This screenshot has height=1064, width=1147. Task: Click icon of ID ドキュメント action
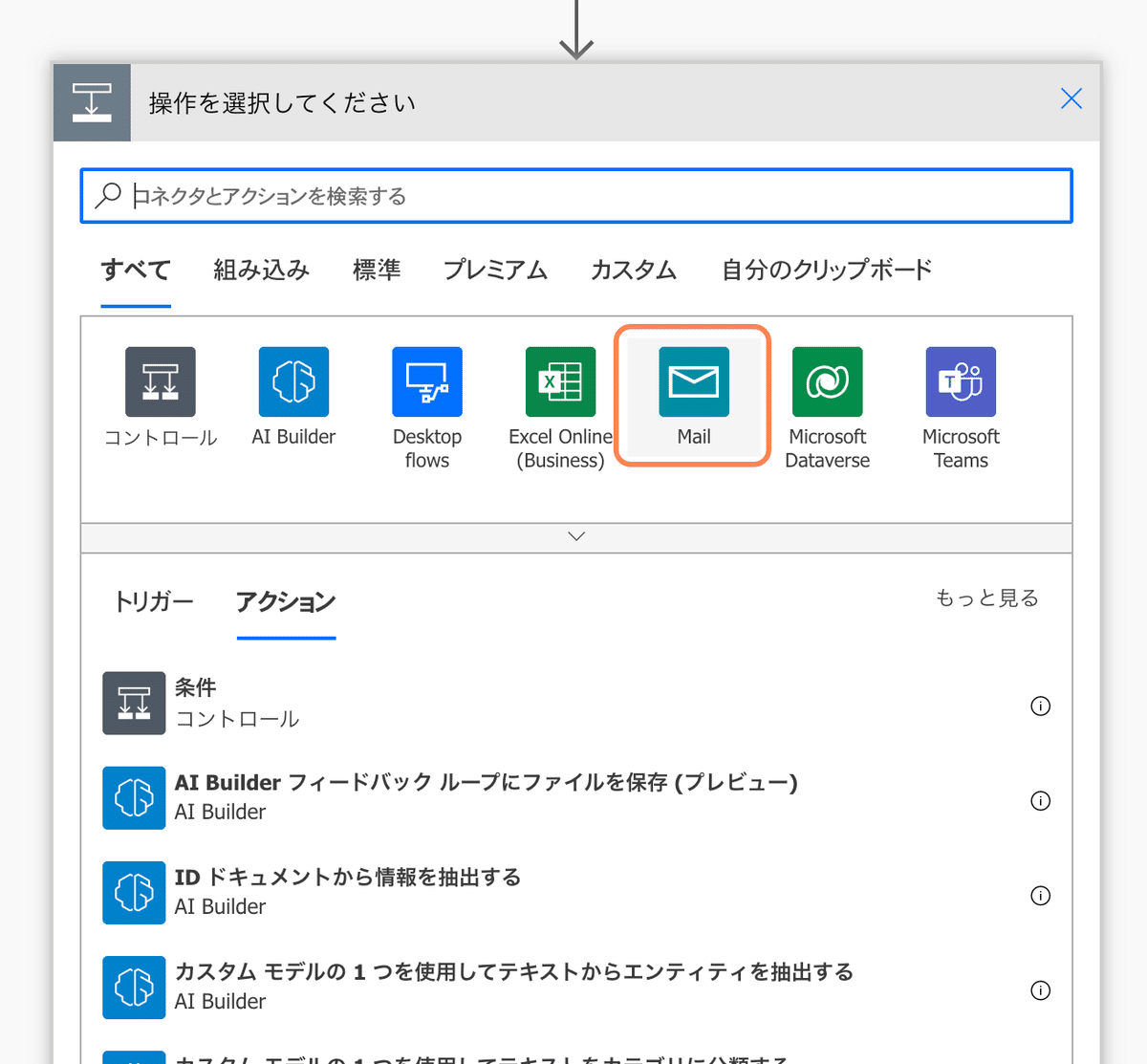[134, 892]
